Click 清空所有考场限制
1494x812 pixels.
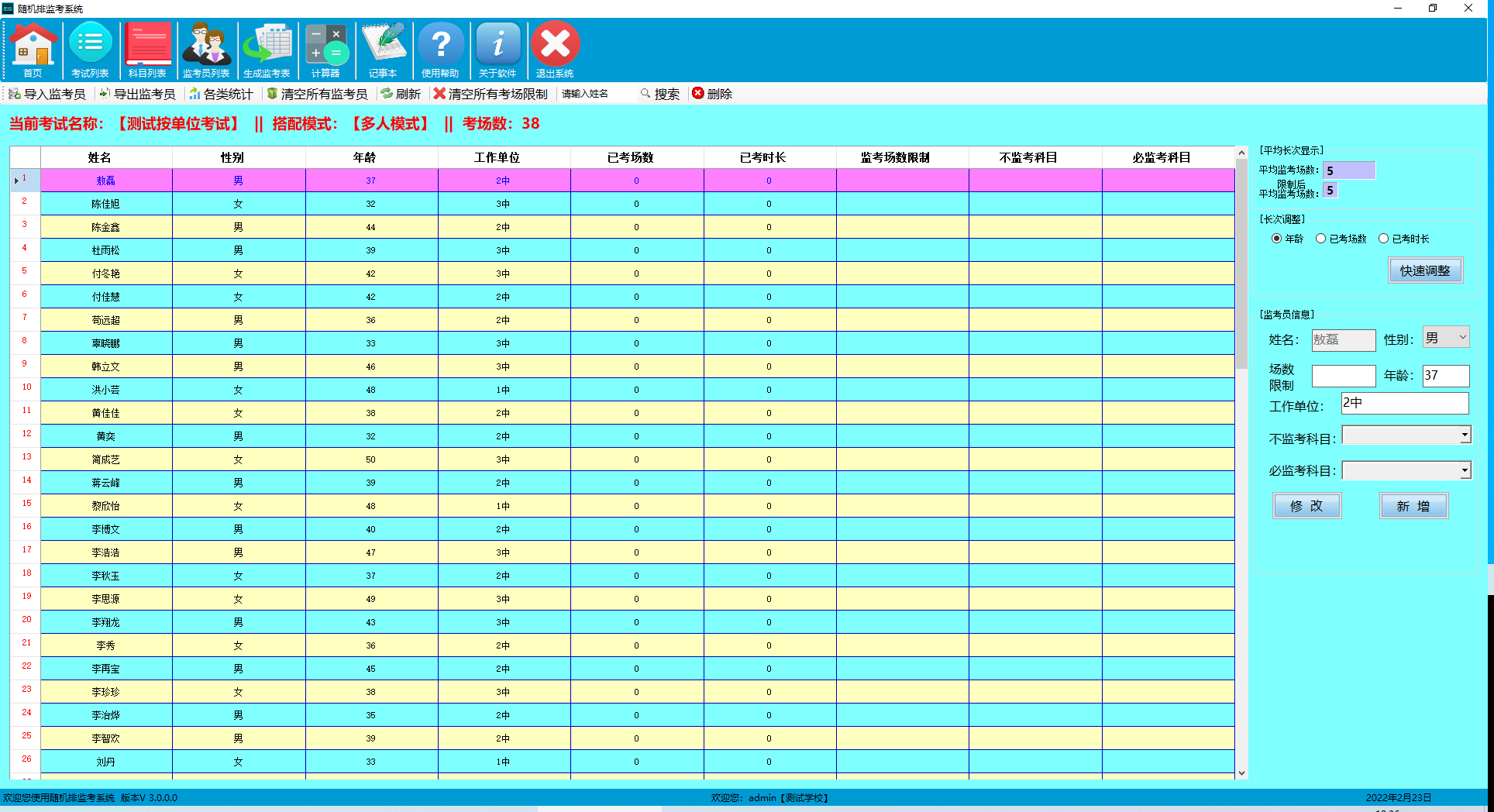point(491,94)
